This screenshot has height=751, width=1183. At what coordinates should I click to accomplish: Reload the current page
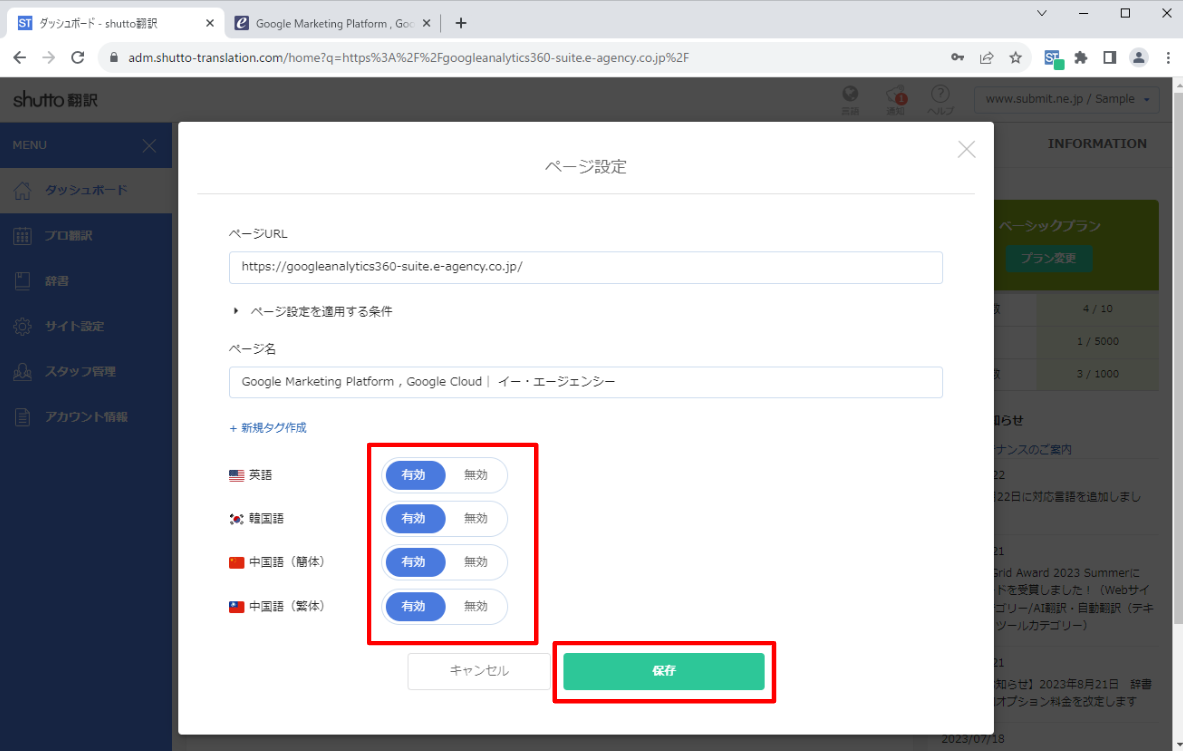(78, 57)
